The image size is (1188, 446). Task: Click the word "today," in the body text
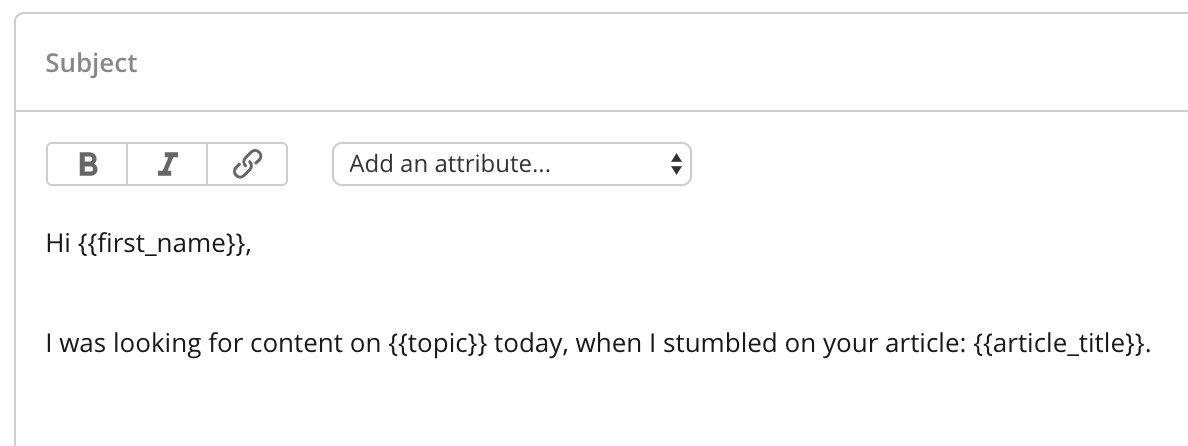pos(530,345)
